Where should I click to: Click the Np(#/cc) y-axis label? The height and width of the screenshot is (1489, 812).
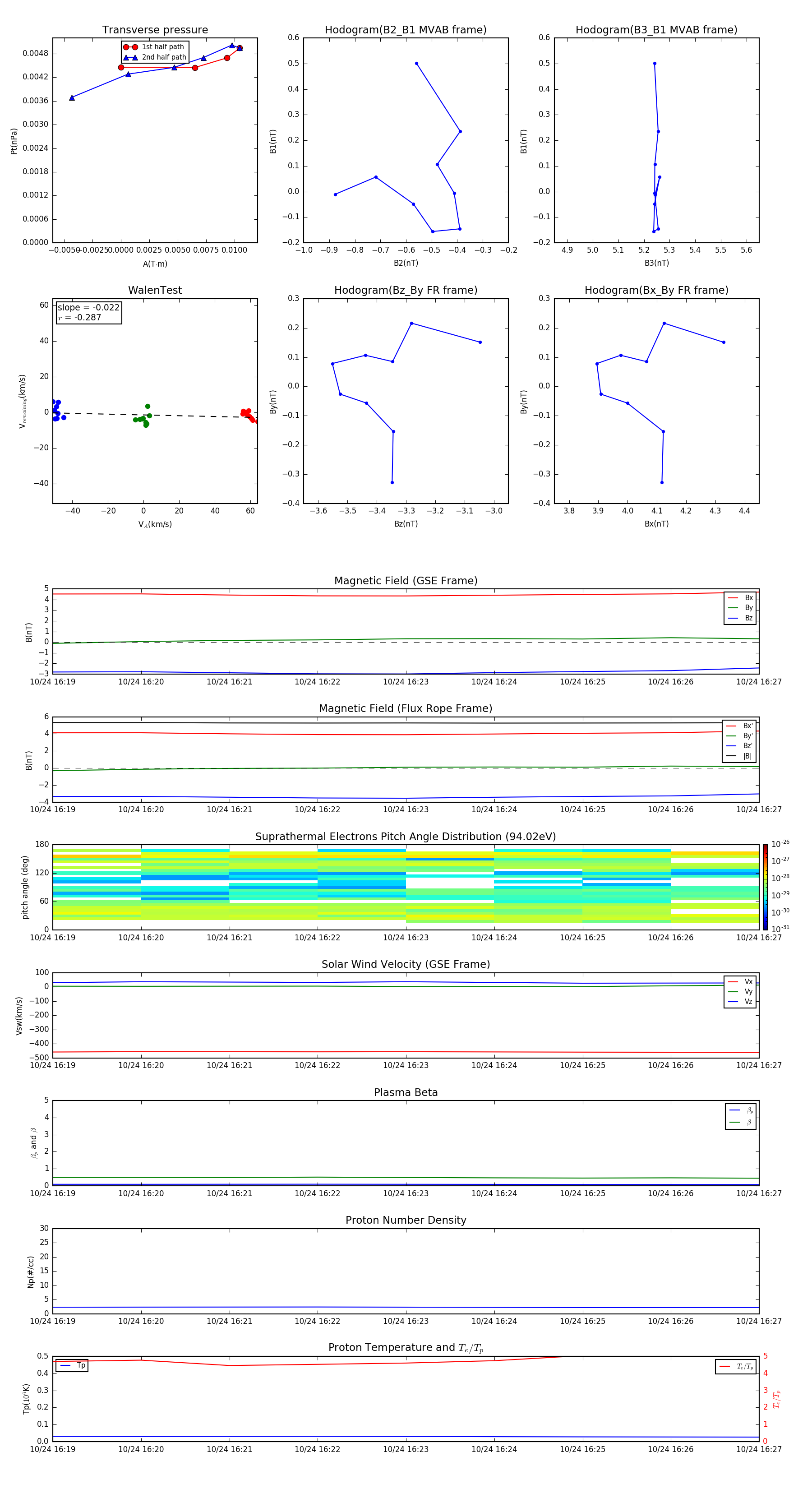(x=31, y=1272)
